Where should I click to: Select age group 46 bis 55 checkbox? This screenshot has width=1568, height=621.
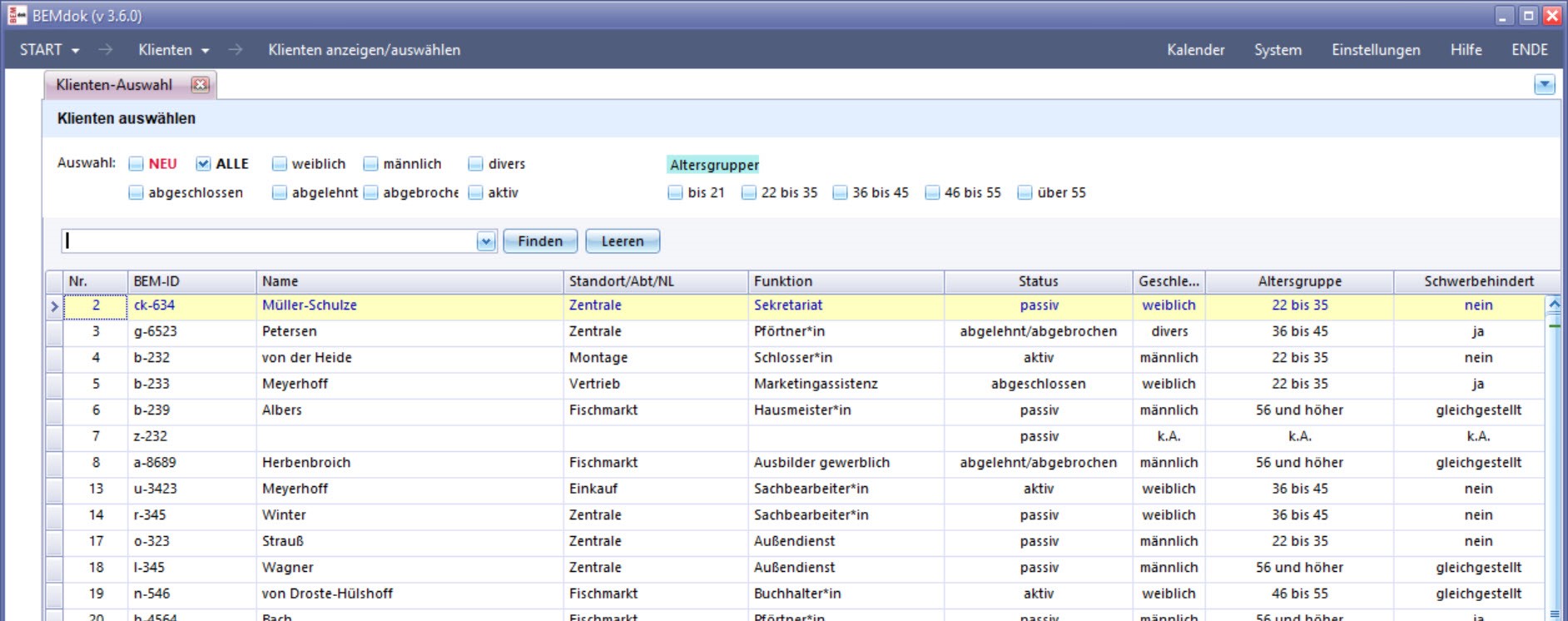(933, 192)
